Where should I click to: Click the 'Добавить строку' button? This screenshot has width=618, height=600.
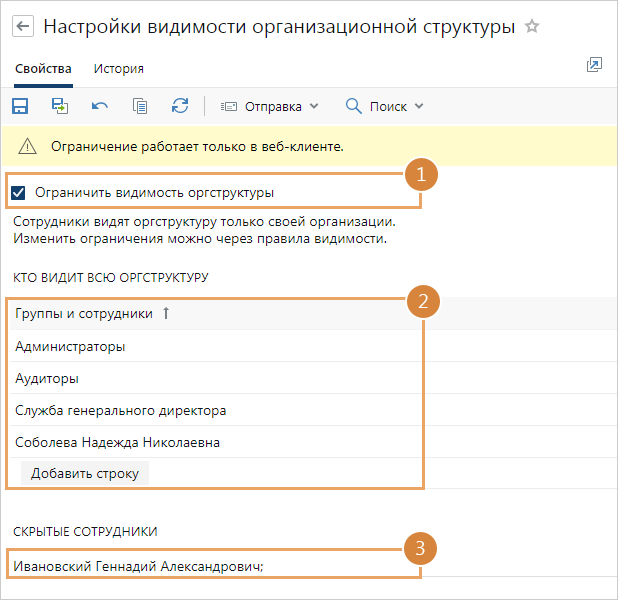click(x=85, y=473)
